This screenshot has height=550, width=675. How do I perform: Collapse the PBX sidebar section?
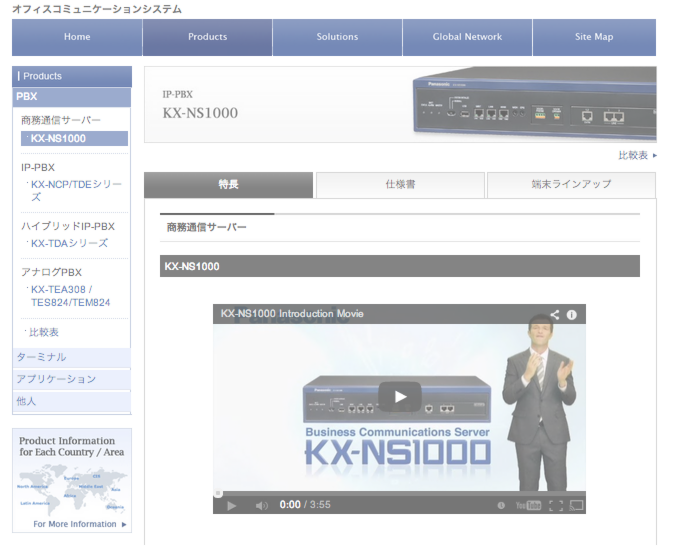pos(71,97)
